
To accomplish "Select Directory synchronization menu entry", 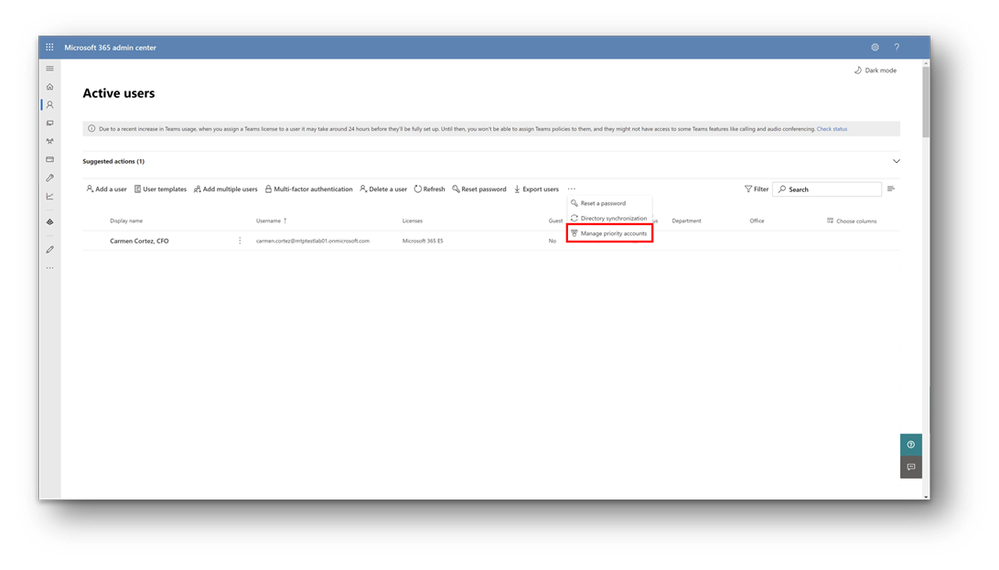I will click(609, 218).
